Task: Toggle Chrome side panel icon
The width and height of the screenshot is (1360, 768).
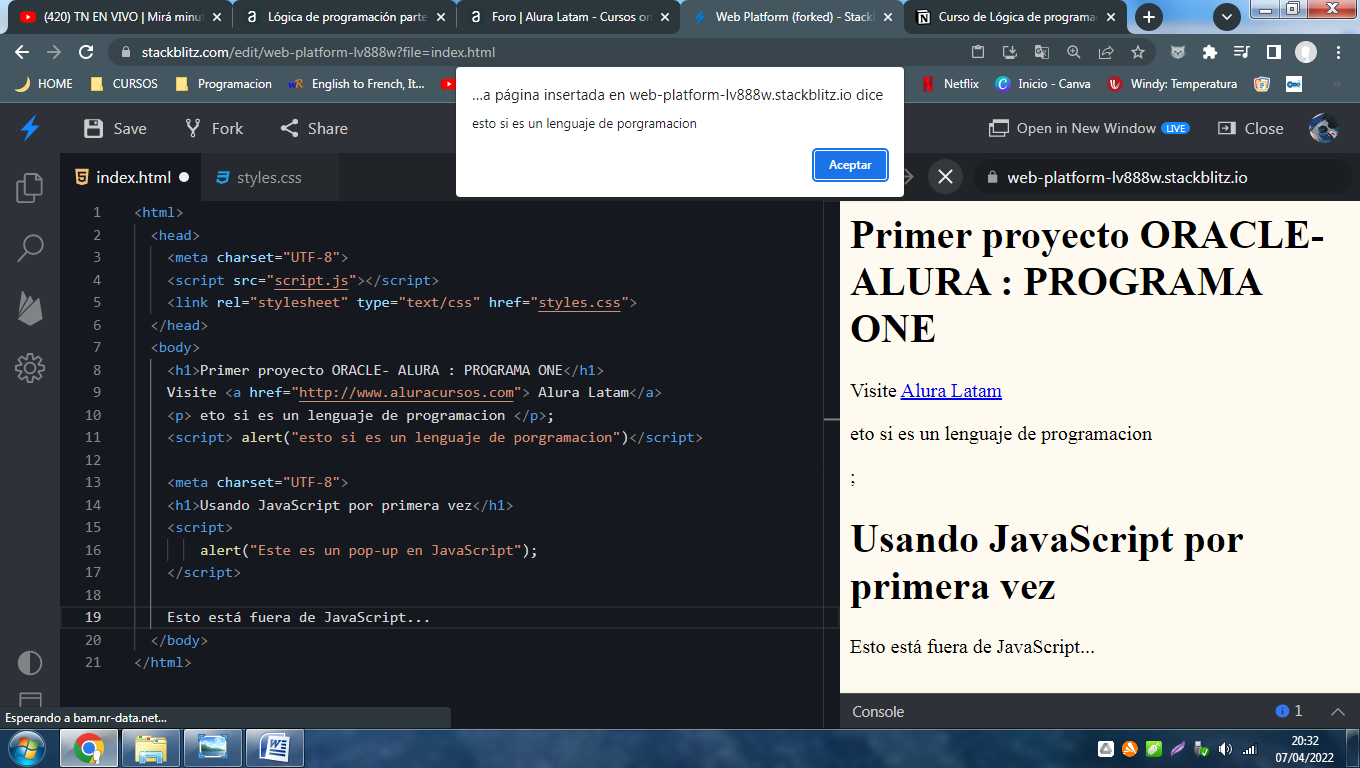Action: click(x=1273, y=52)
